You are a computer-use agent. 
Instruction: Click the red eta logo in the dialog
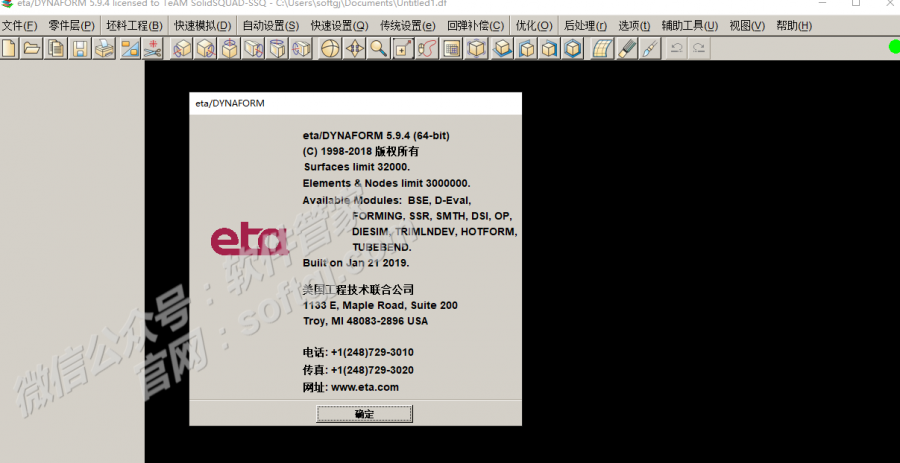coord(249,241)
